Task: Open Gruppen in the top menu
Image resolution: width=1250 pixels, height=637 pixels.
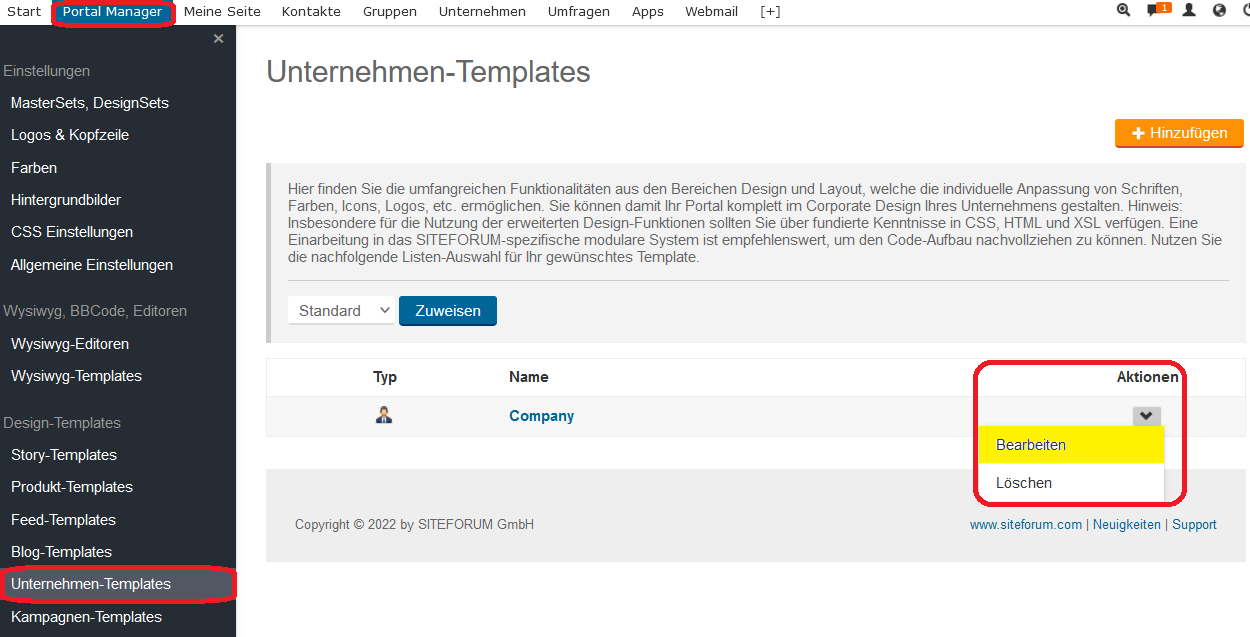Action: [390, 12]
